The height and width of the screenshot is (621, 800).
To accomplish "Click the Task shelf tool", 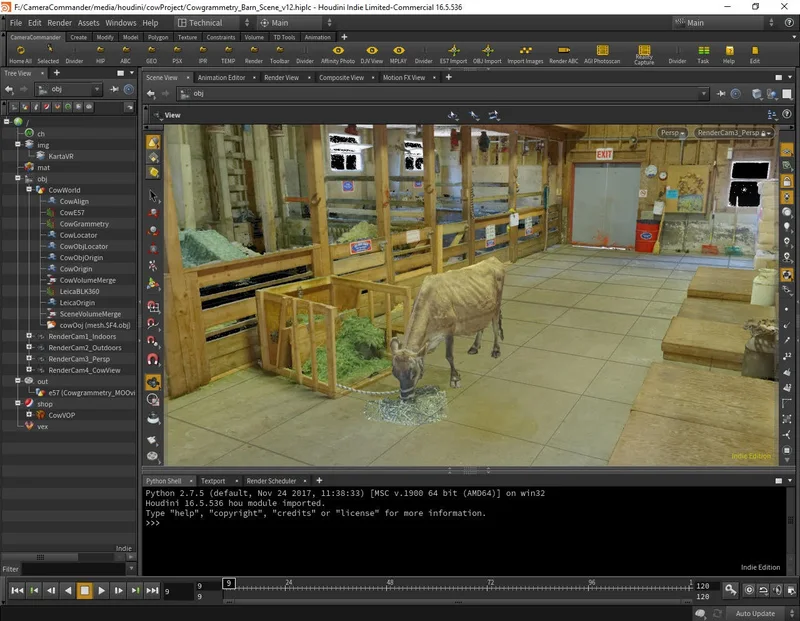I will point(704,54).
